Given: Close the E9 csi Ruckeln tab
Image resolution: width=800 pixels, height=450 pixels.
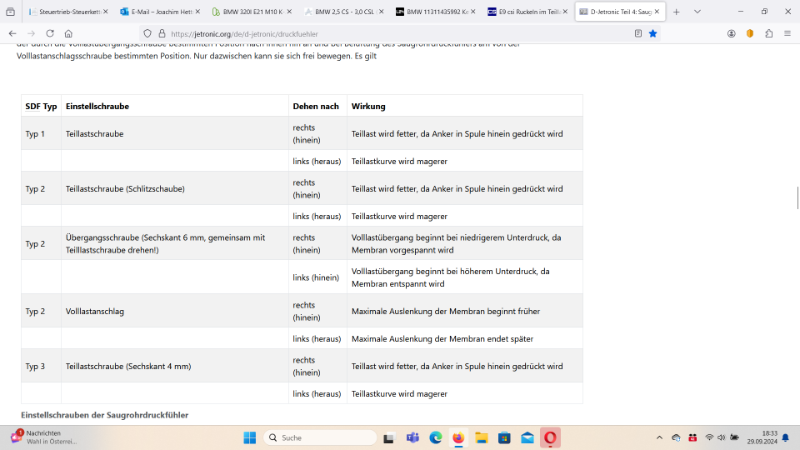Looking at the screenshot, I should (568, 11).
